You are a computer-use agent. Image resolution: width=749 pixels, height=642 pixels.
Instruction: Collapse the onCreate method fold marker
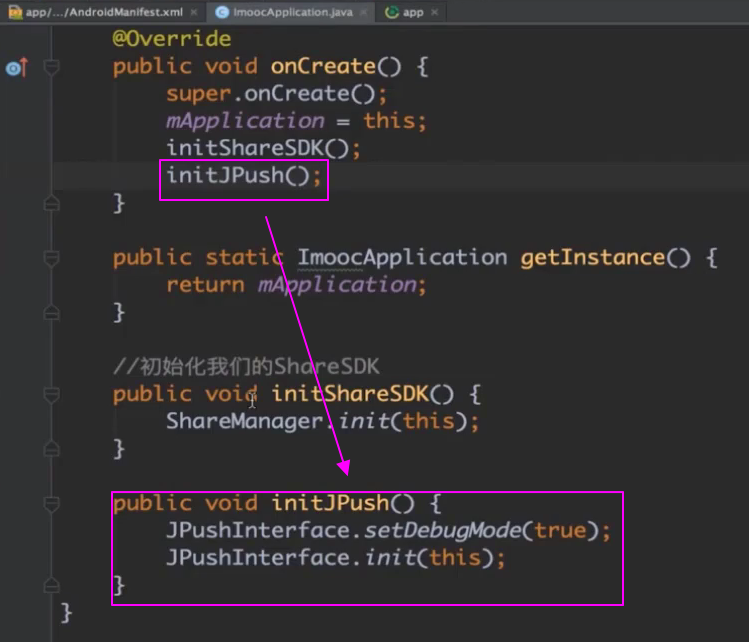pos(52,67)
